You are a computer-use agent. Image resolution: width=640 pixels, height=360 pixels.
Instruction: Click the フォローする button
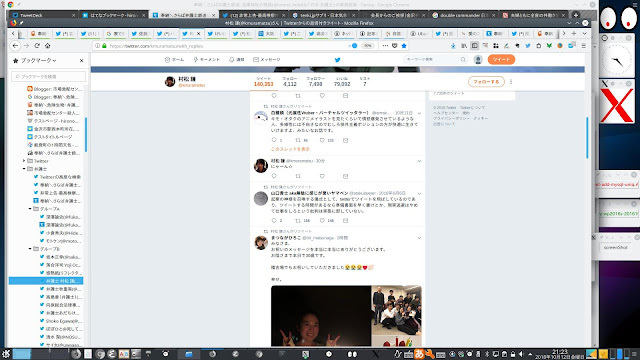[x=486, y=82]
